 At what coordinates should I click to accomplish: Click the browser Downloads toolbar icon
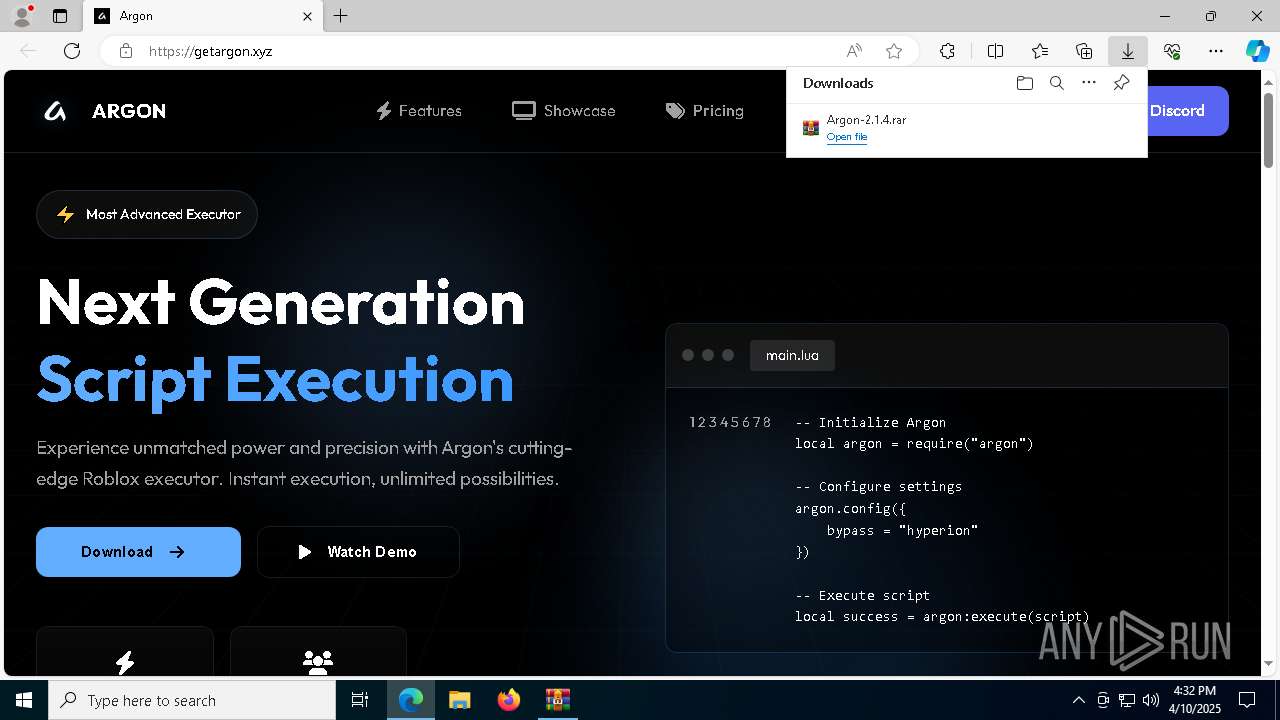[x=1127, y=51]
